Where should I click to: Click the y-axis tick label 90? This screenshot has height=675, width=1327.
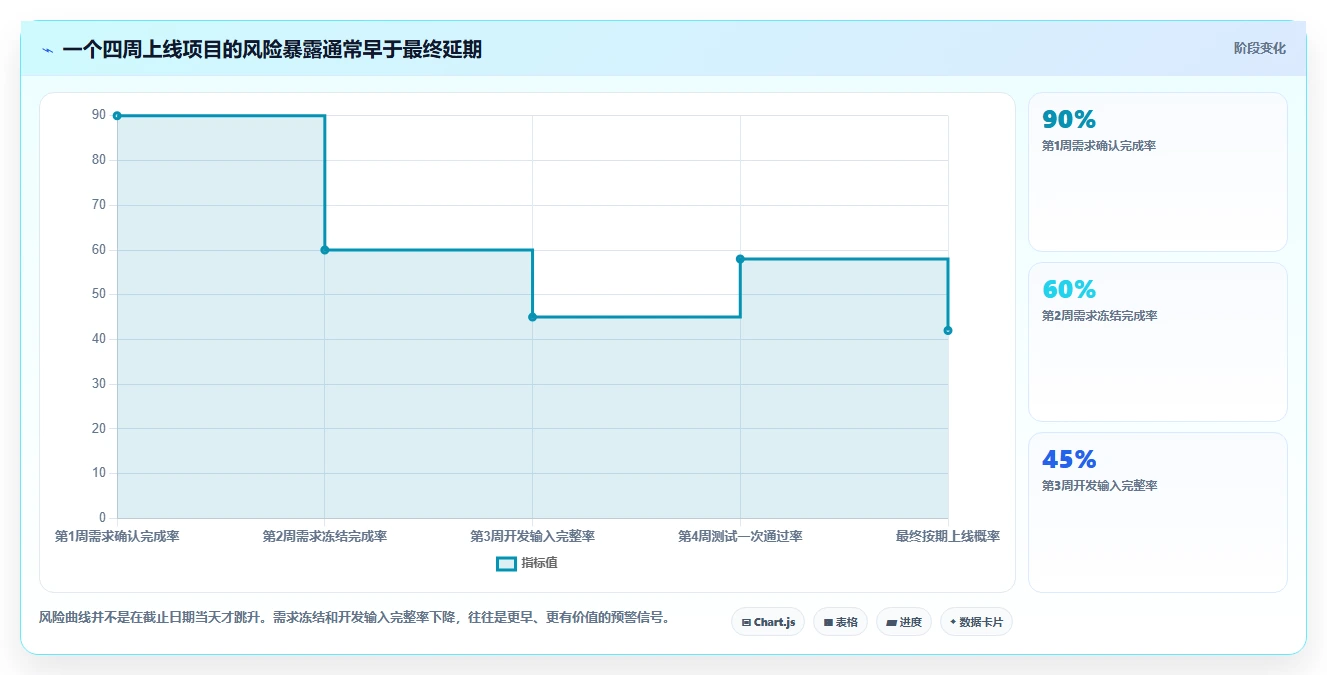(99, 115)
